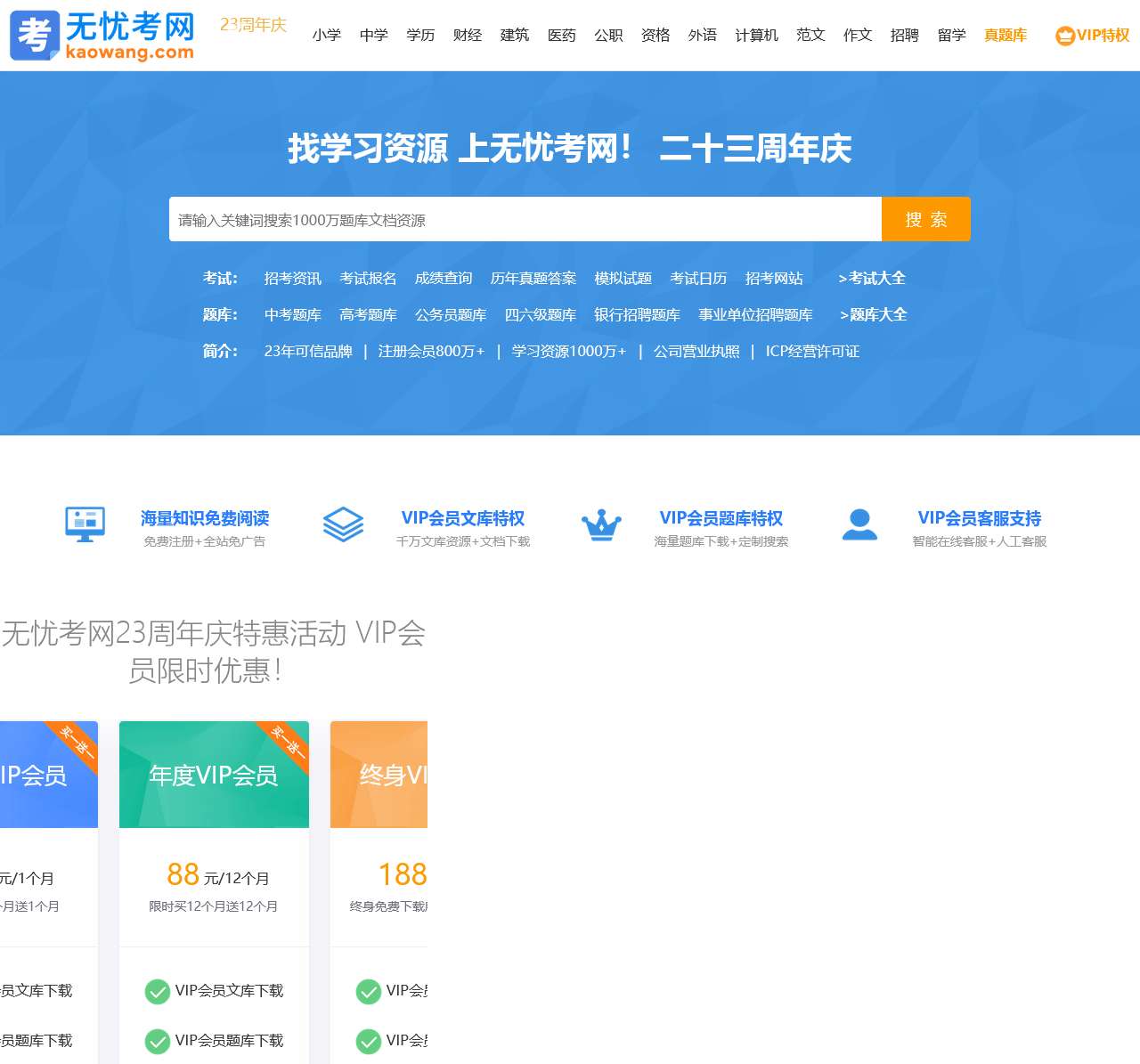Switch to the 真题库 section

coord(1004,37)
